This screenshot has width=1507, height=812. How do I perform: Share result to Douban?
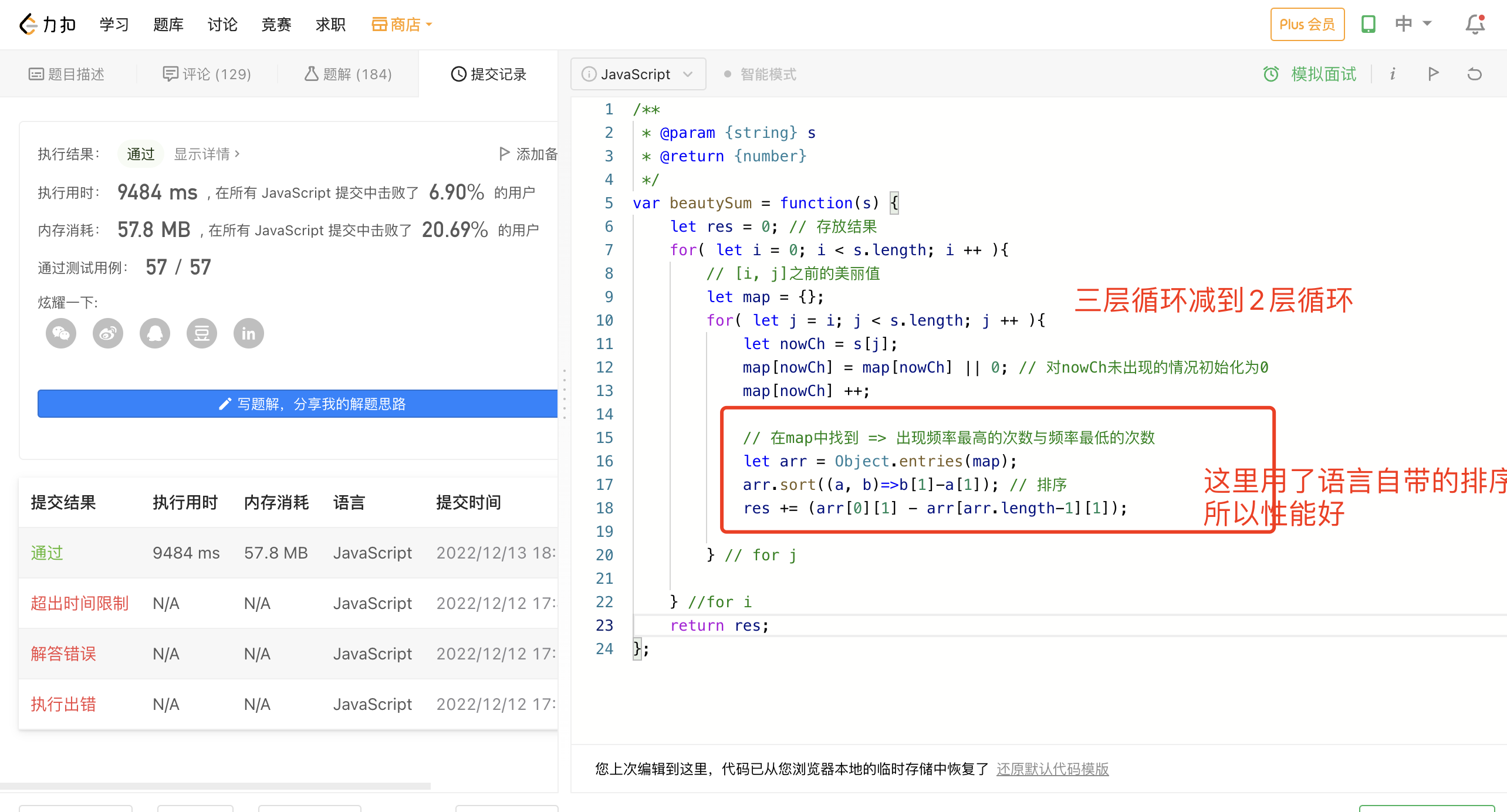tap(202, 333)
